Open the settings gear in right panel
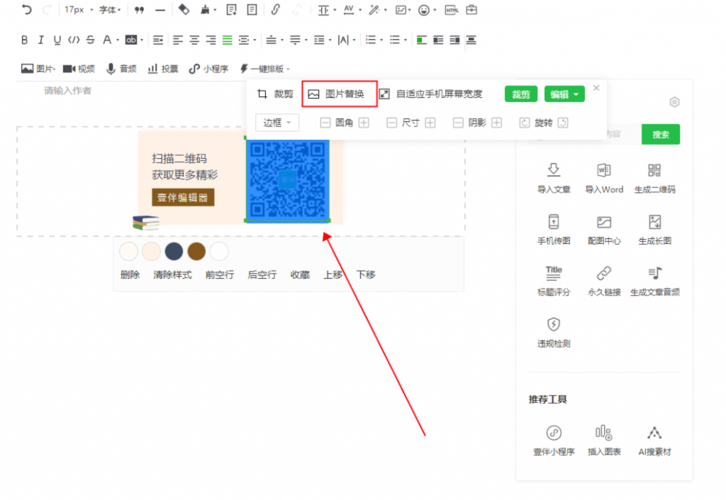This screenshot has width=726, height=500. [675, 102]
